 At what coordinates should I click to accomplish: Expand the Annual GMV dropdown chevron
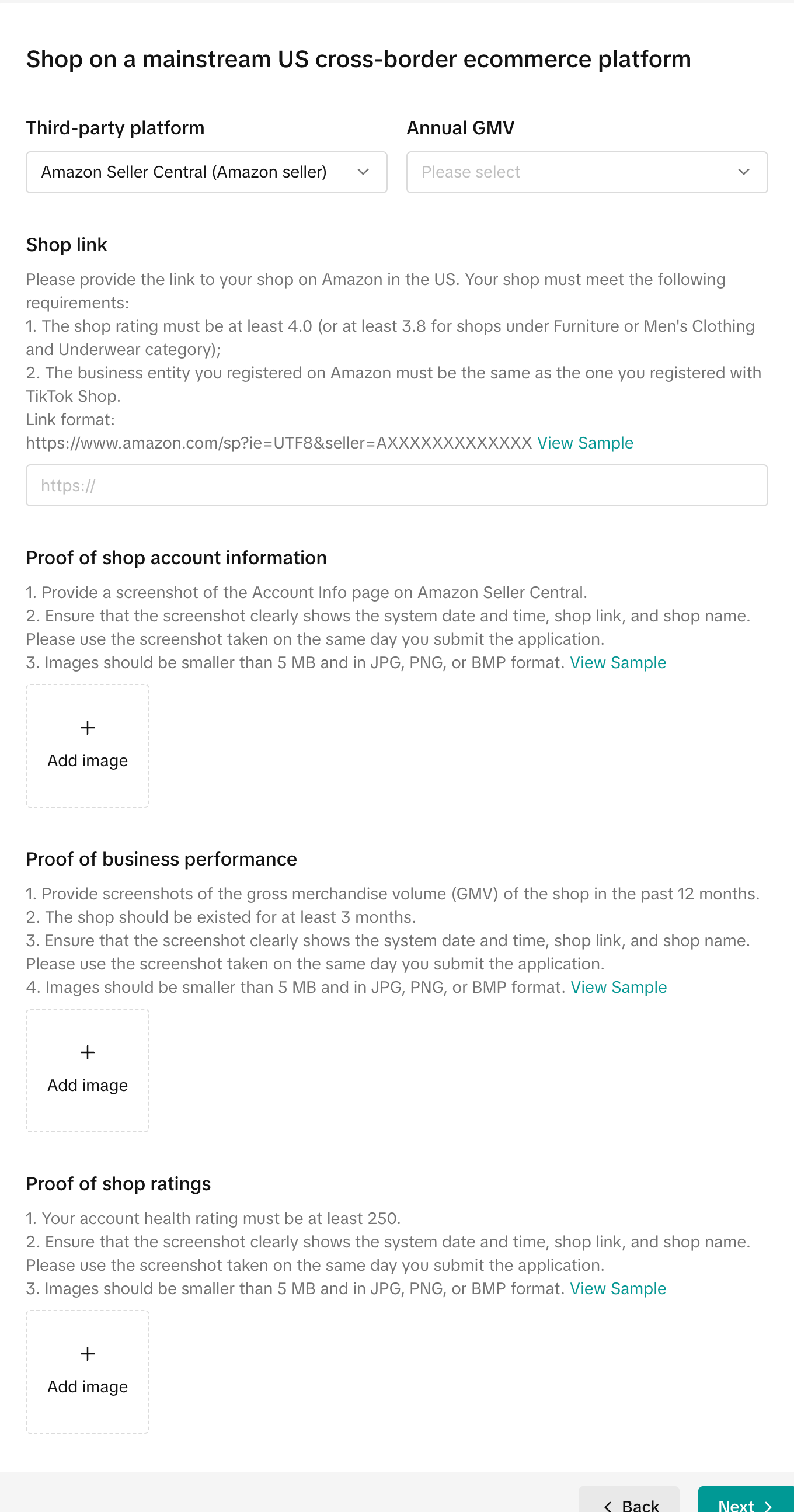point(744,172)
